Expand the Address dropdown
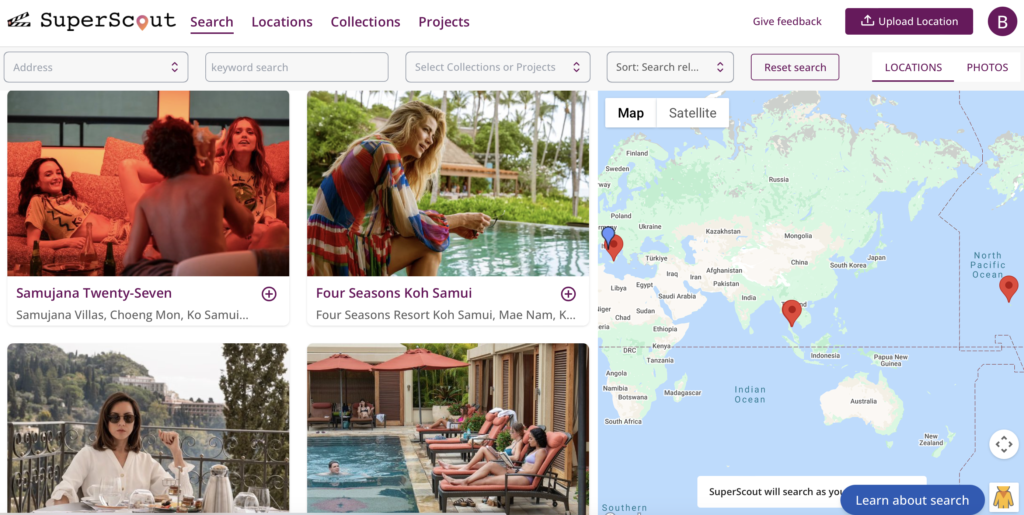The height and width of the screenshot is (515, 1024). pyautogui.click(x=96, y=67)
